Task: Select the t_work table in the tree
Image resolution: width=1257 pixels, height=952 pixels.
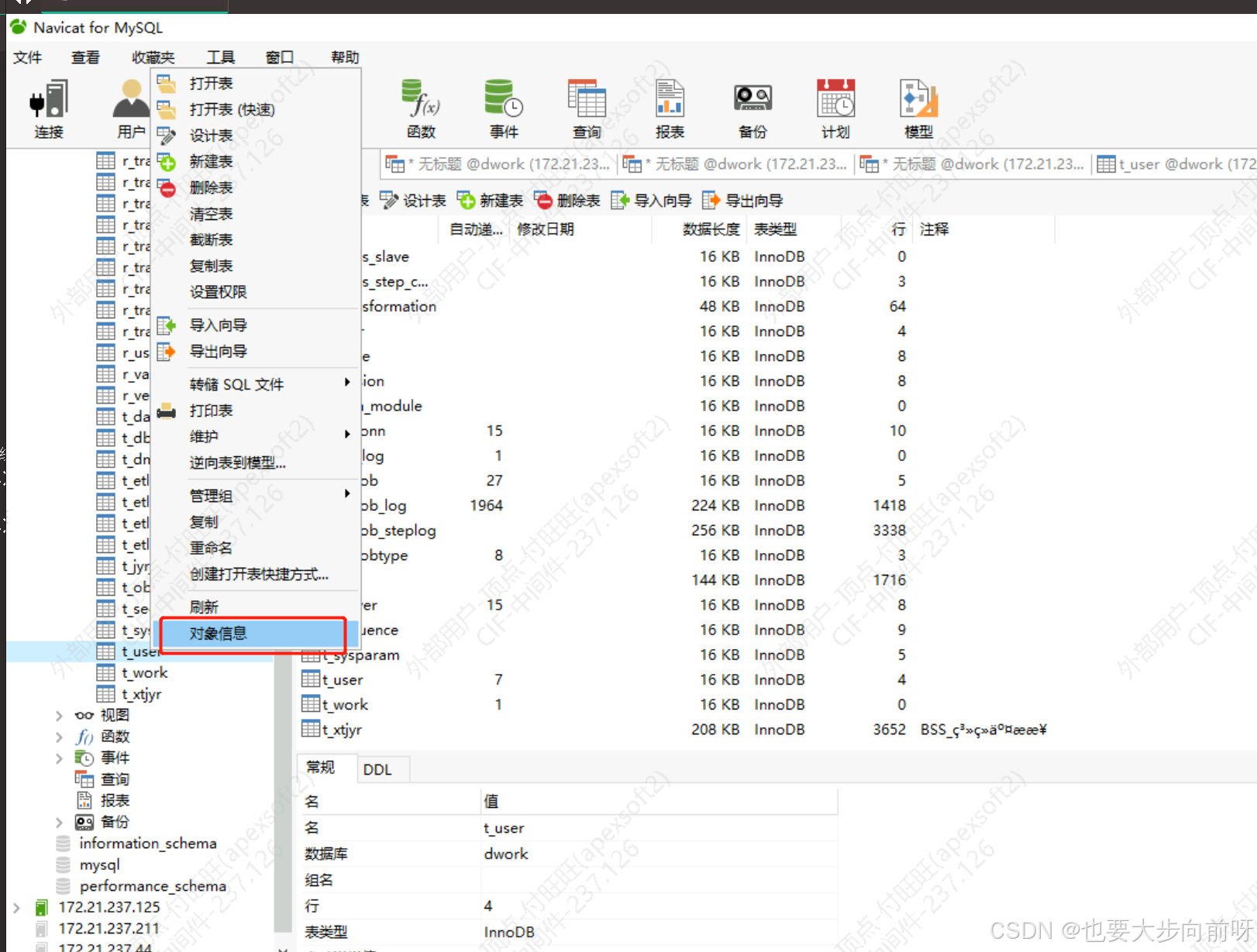Action: (x=144, y=672)
